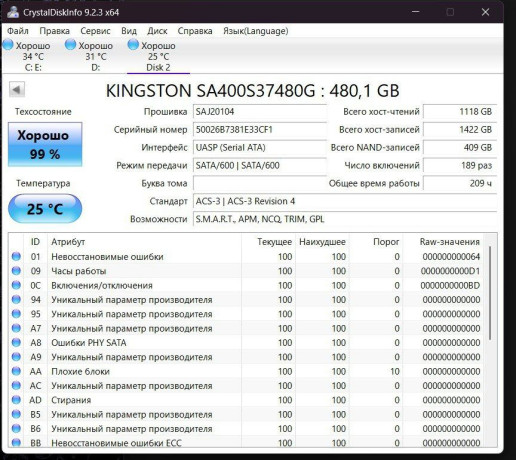516x460 pixels.
Task: Select the Включения/отключения row
Action: pos(246,285)
